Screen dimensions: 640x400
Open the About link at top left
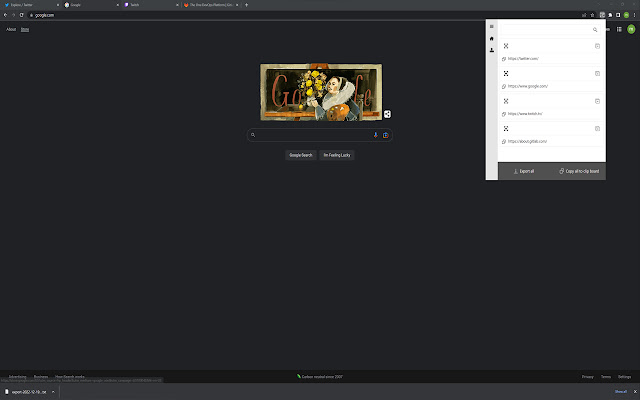pyautogui.click(x=11, y=29)
